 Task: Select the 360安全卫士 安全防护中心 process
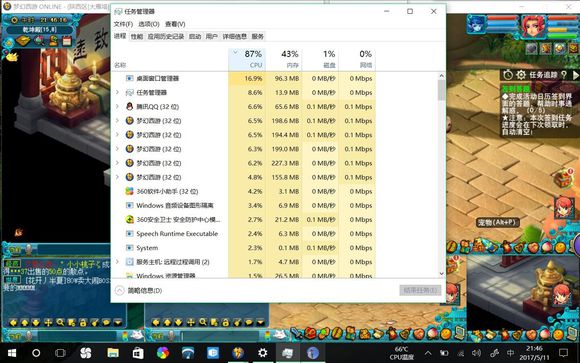(x=244, y=219)
